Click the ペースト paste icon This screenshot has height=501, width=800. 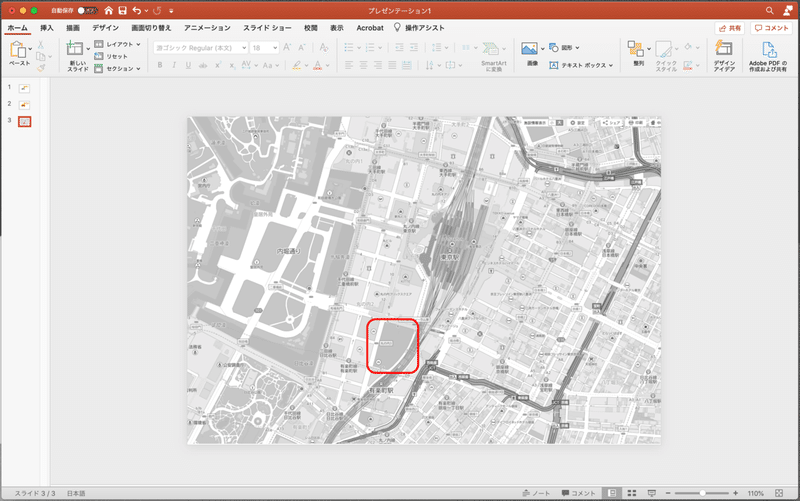point(18,49)
